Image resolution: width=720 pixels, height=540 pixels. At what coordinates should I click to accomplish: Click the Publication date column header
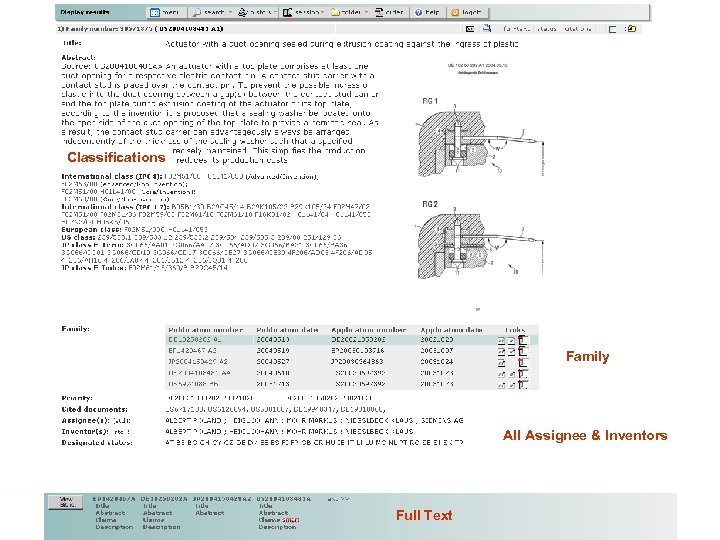coord(287,330)
